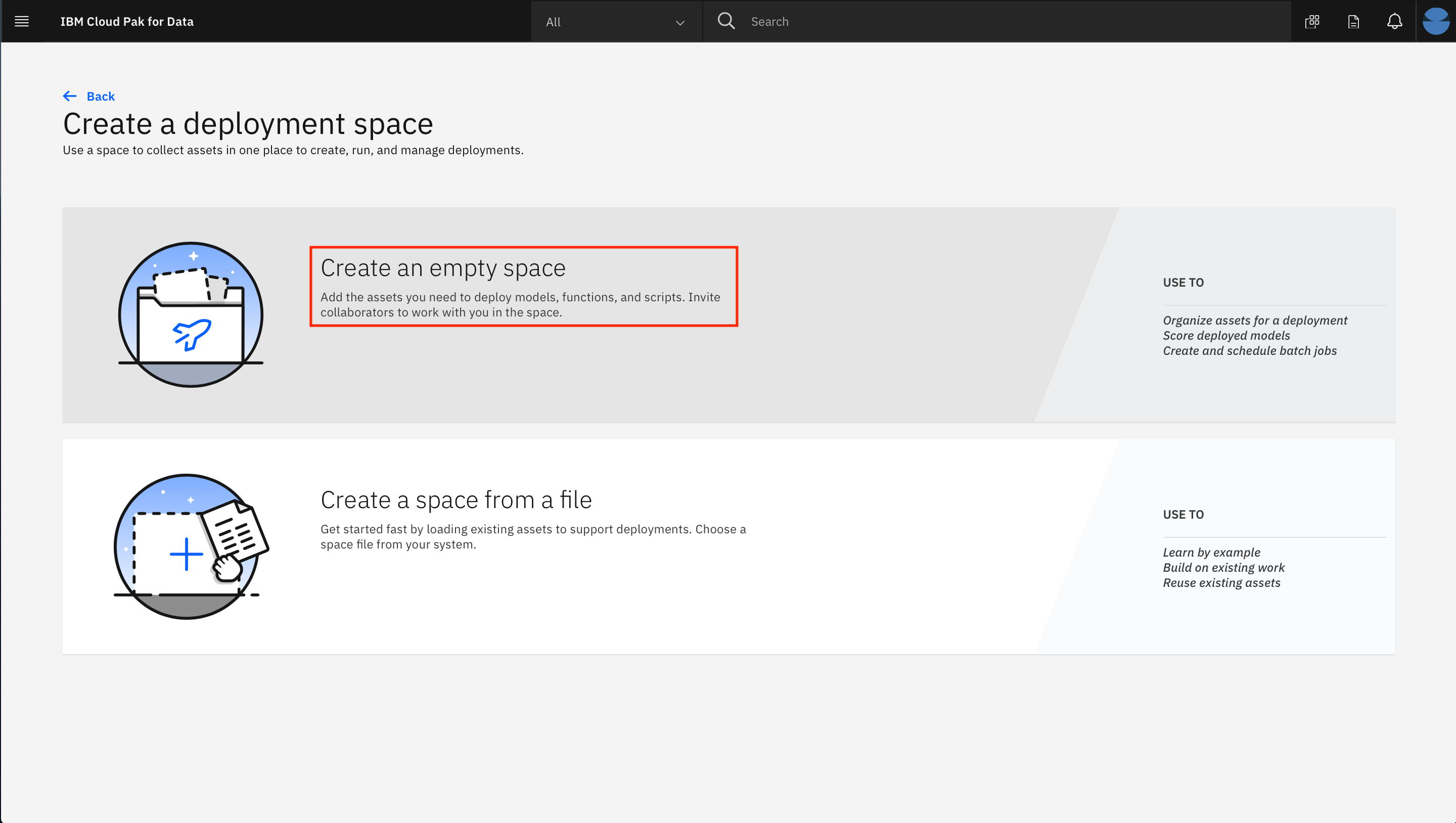The image size is (1456, 823).
Task: Open the user profile avatar
Action: pyautogui.click(x=1436, y=21)
